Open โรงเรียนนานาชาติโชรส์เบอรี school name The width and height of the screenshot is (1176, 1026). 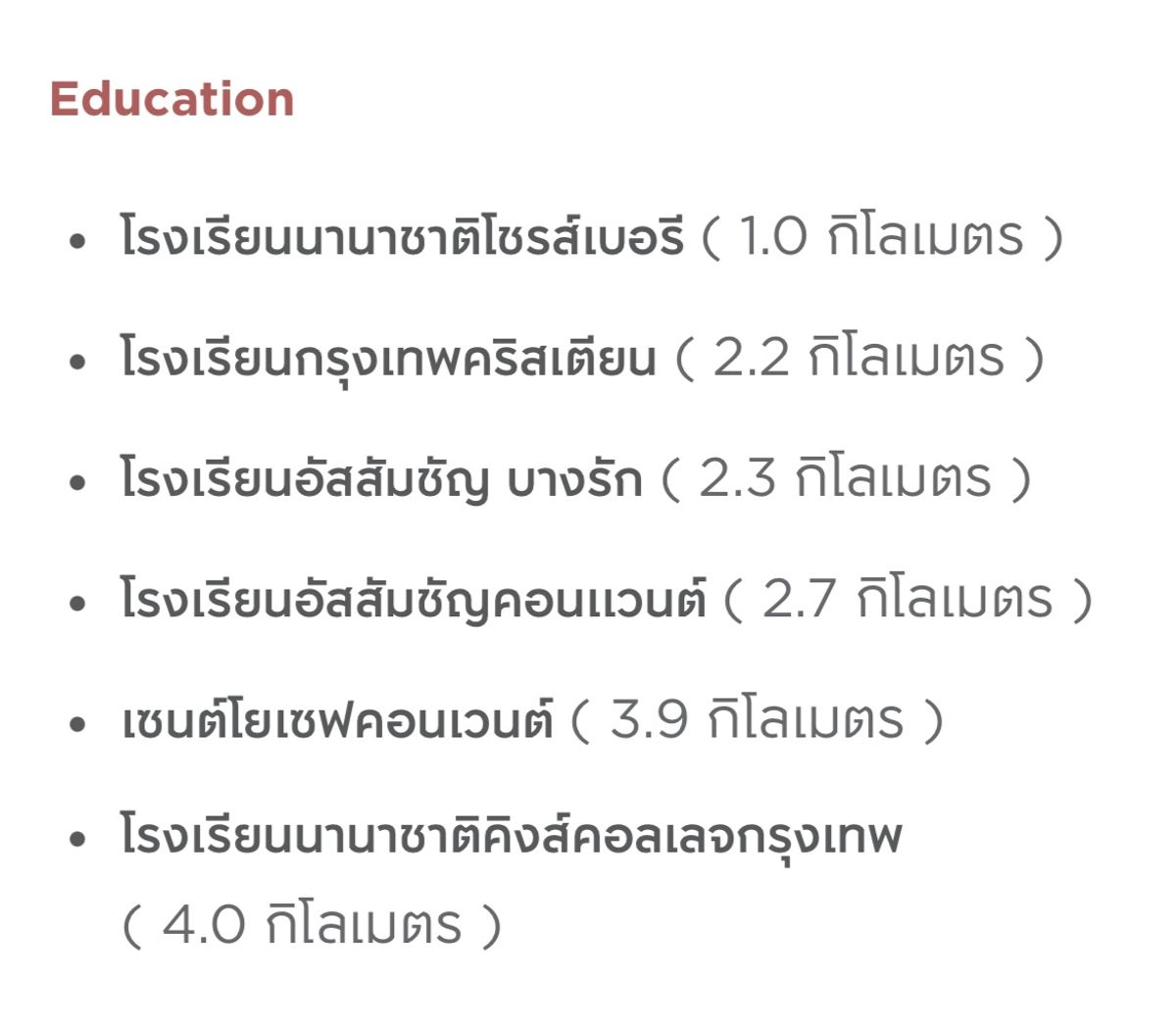pos(402,235)
